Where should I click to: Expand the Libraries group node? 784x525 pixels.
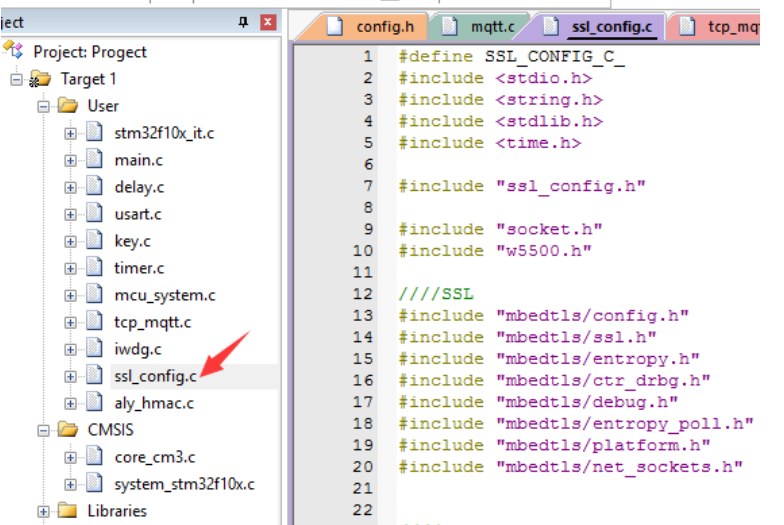coord(44,511)
